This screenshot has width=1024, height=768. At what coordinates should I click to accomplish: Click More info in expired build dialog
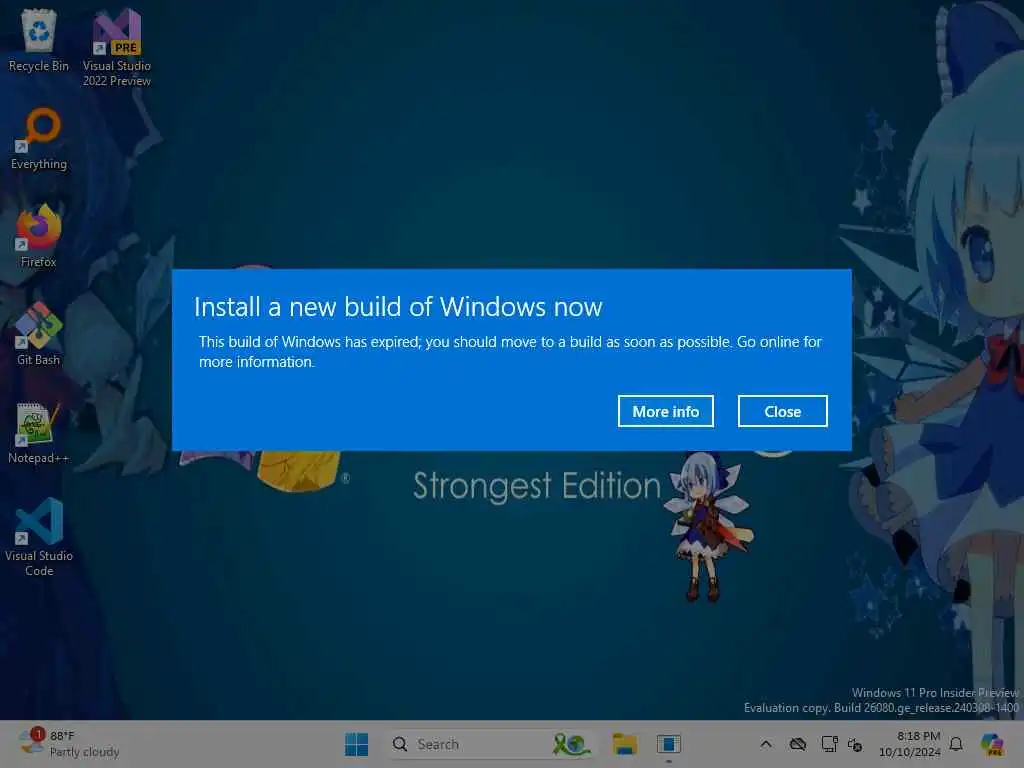tap(665, 411)
